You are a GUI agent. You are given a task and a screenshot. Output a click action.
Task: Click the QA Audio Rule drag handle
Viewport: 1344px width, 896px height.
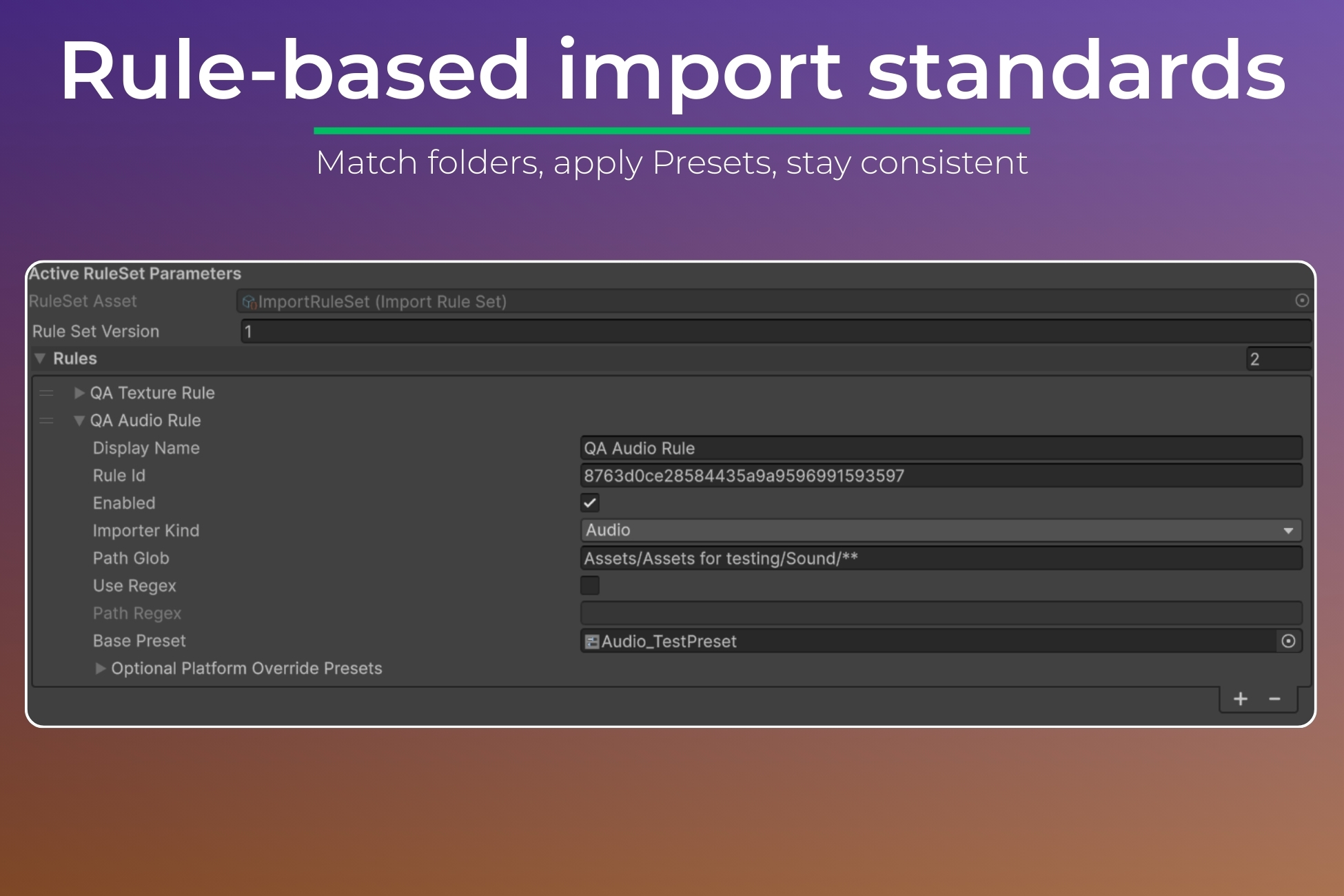point(47,420)
